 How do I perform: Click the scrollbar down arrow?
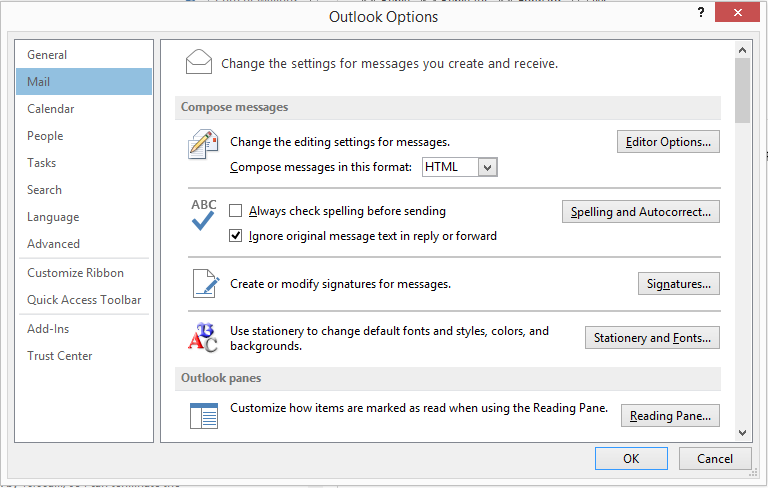pos(742,433)
